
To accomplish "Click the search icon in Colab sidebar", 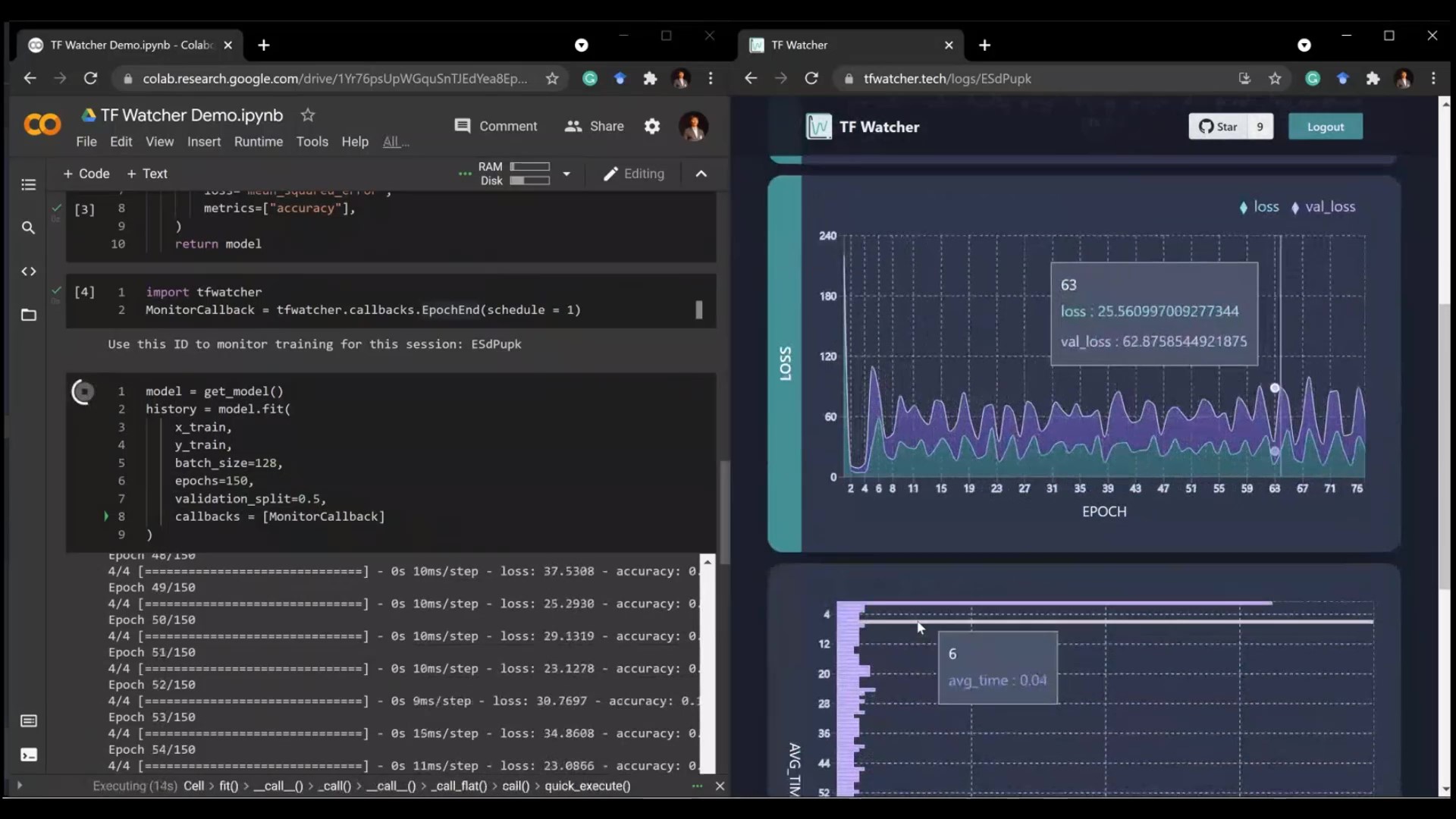I will (29, 227).
